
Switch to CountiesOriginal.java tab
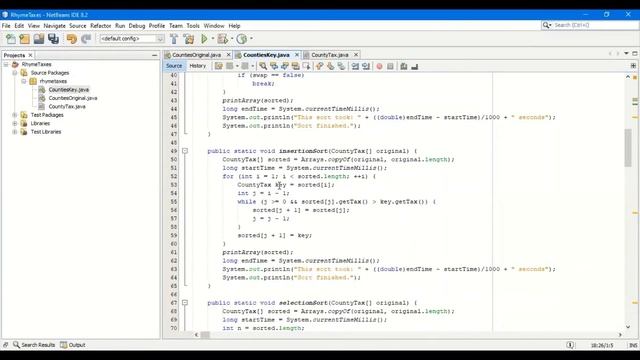click(x=196, y=55)
